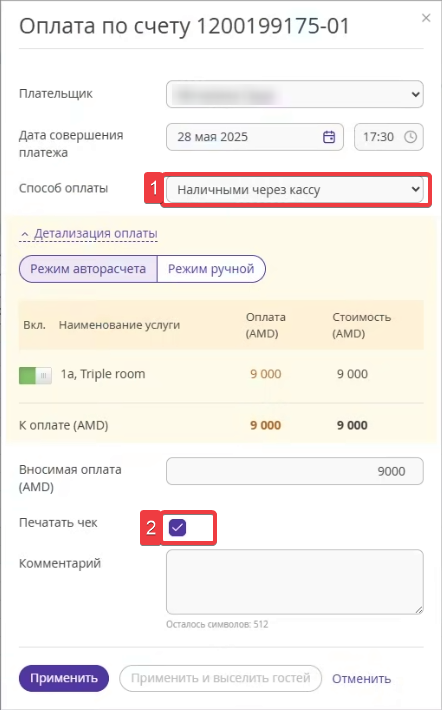Click inside the Комментарий text area
The image size is (442, 710).
(295, 582)
